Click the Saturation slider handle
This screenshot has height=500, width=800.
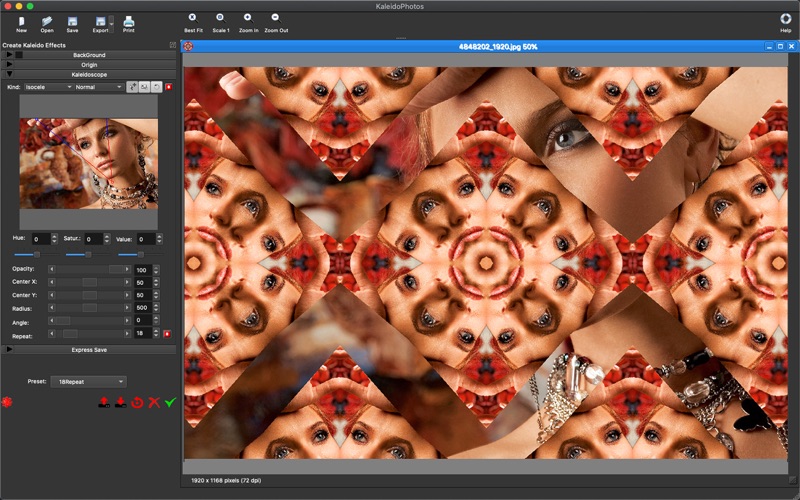[x=88, y=254]
